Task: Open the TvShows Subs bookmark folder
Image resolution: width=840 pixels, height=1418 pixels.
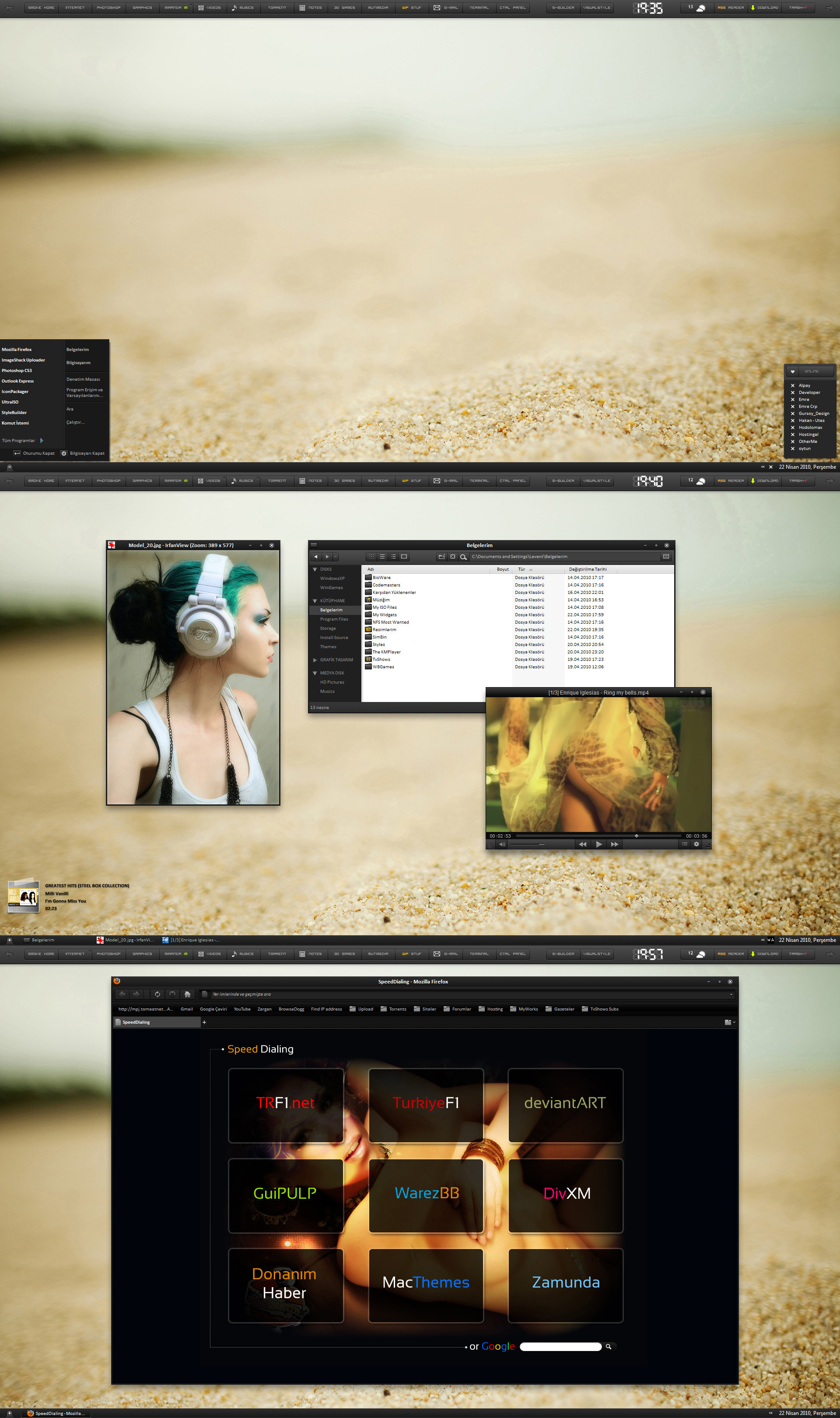Action: pyautogui.click(x=600, y=1009)
